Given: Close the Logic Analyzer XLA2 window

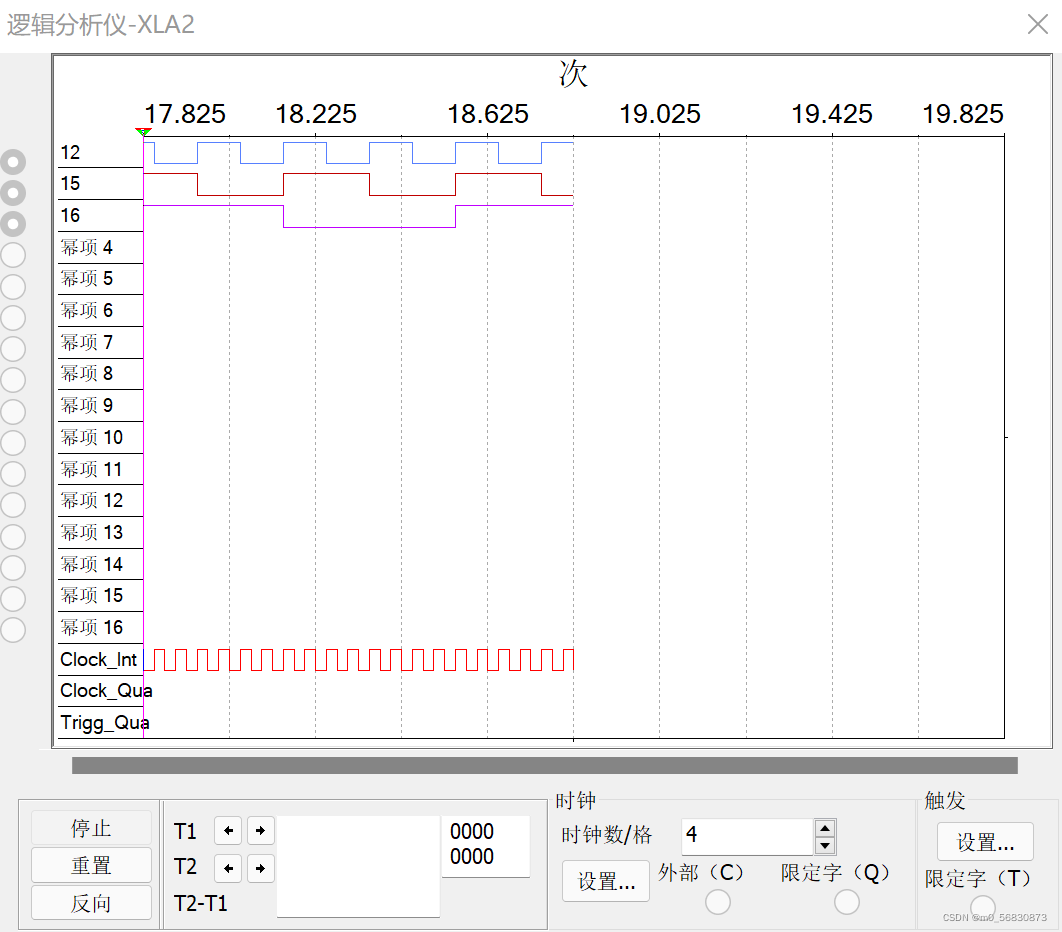Looking at the screenshot, I should click(x=1038, y=24).
